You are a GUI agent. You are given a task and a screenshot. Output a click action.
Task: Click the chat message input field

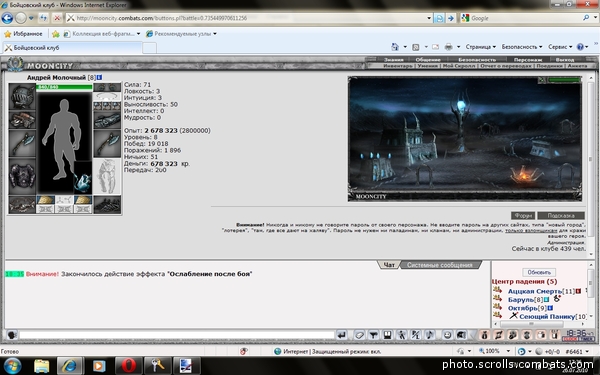(177, 335)
